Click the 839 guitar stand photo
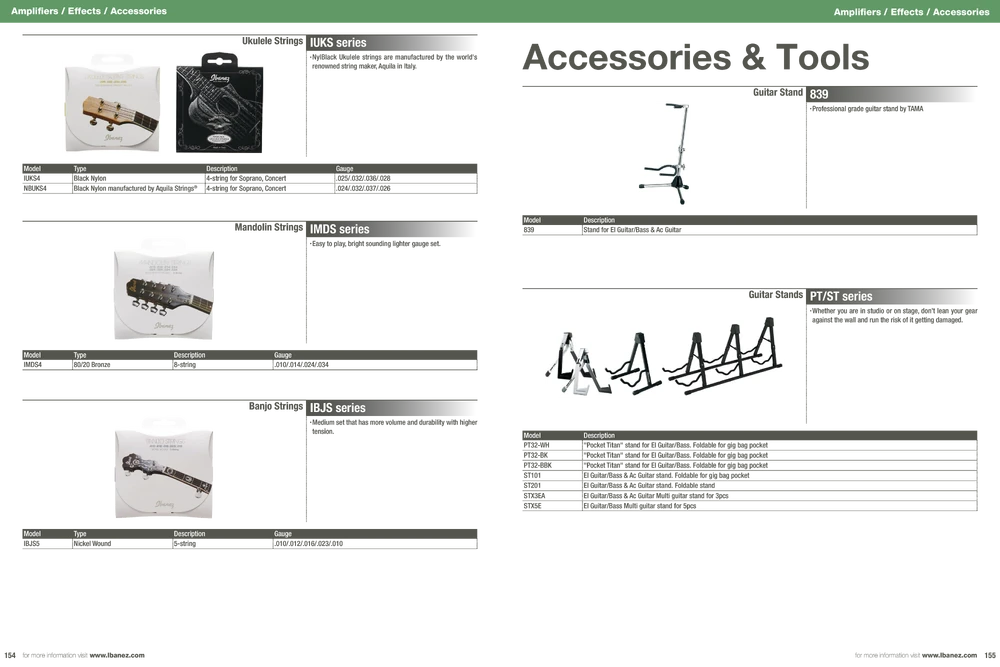This screenshot has width=1000, height=667. pos(665,153)
